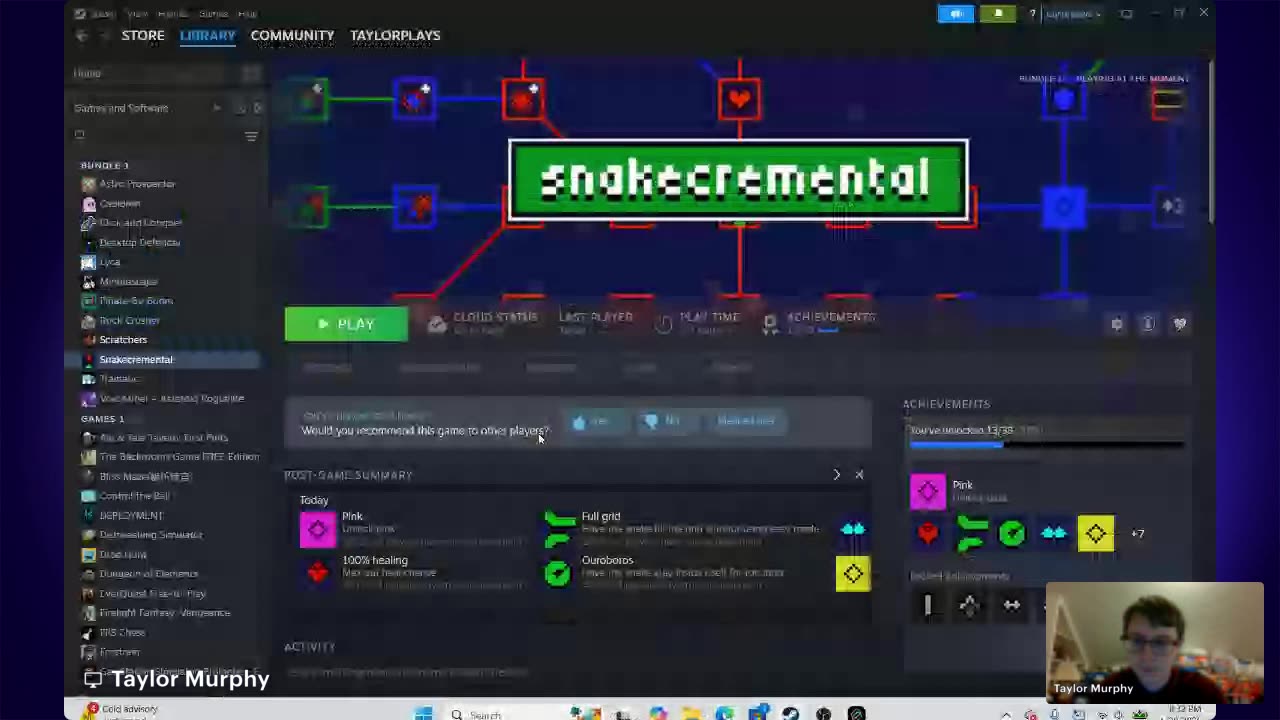The height and width of the screenshot is (720, 1280).
Task: View the Cloud Status icon
Action: [437, 324]
